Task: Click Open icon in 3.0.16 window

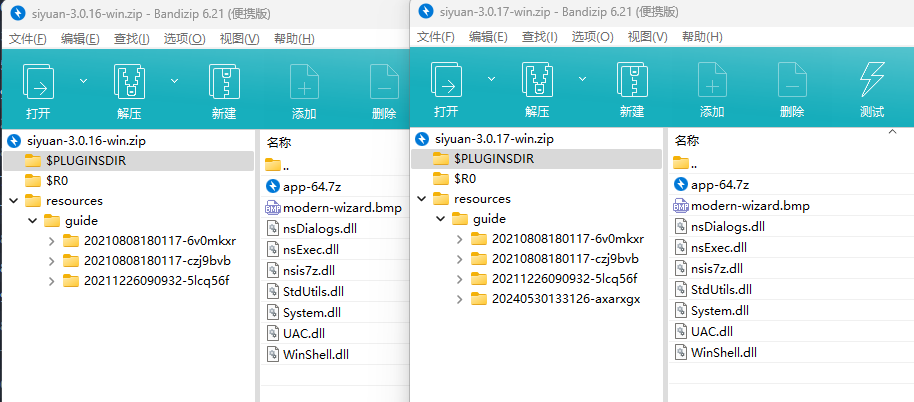Action: point(38,82)
